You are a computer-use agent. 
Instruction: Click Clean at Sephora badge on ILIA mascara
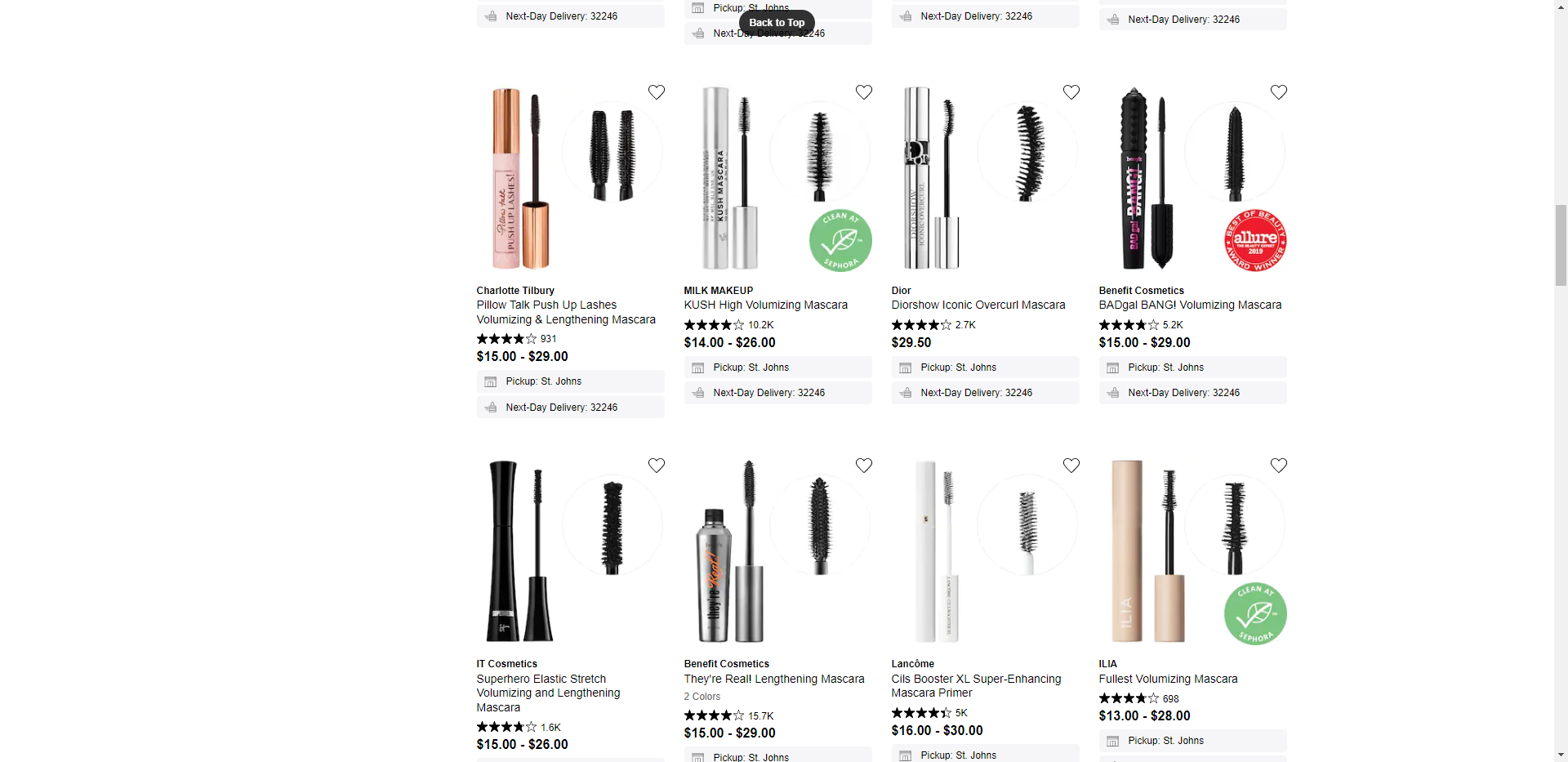[x=1255, y=614]
